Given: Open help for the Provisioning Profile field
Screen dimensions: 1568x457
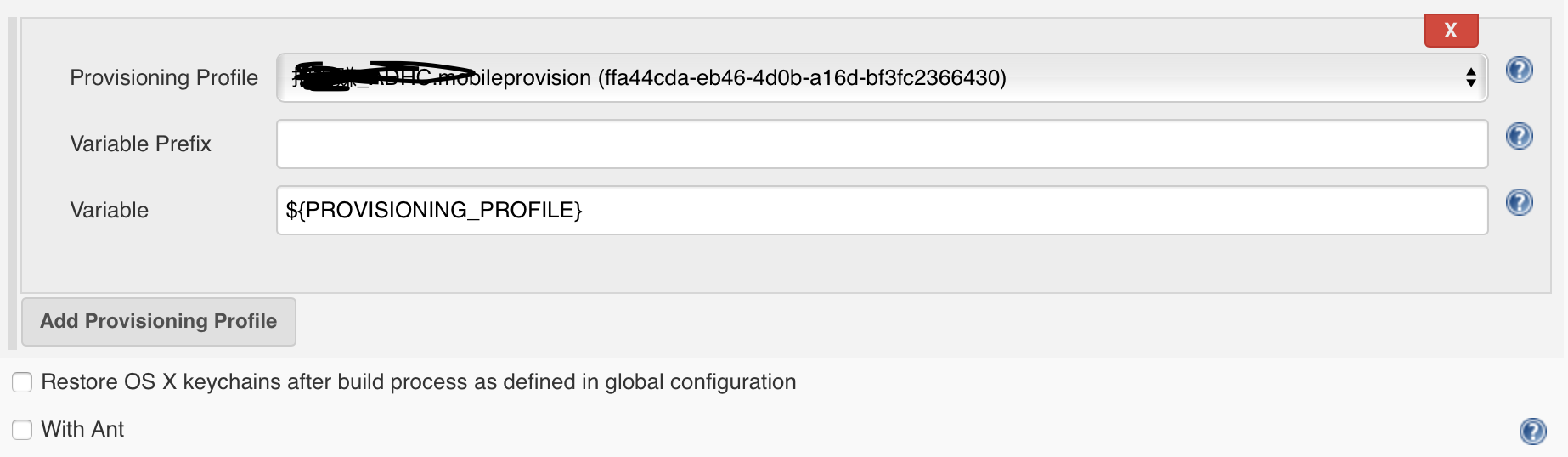Looking at the screenshot, I should (x=1519, y=70).
